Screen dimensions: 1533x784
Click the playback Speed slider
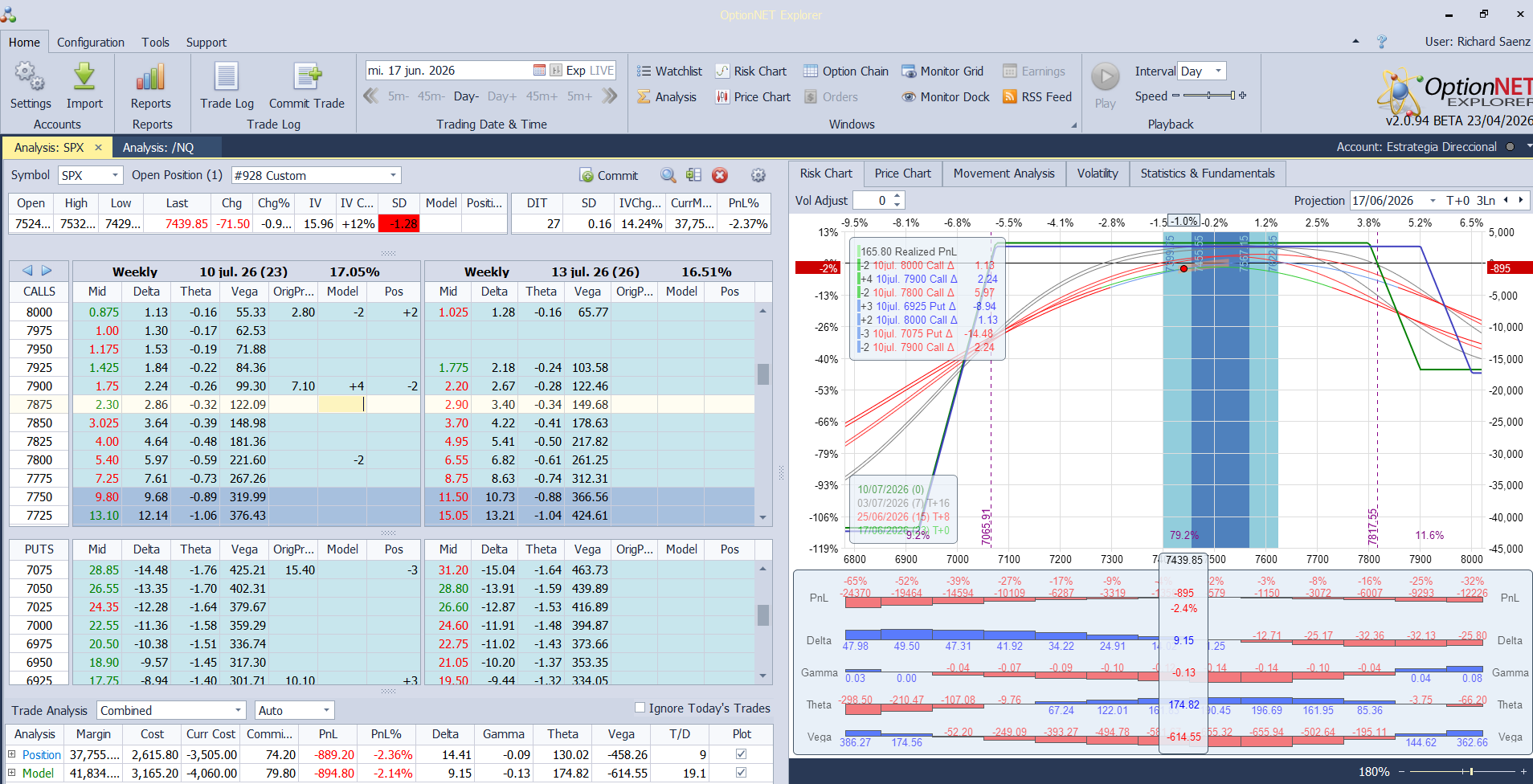pyautogui.click(x=1209, y=96)
